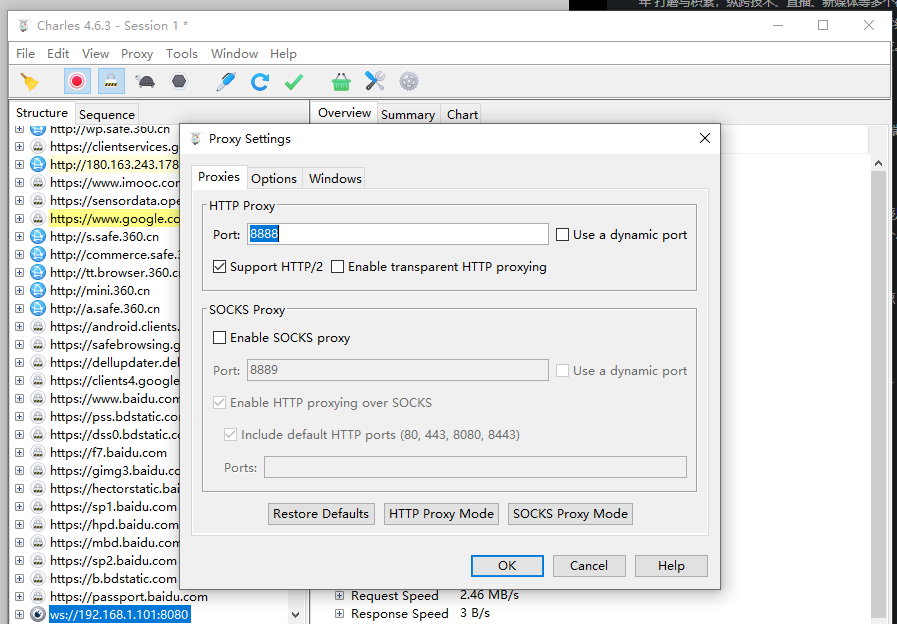Click websocket icon for ws://192.168.1.101:8080

(x=38, y=615)
